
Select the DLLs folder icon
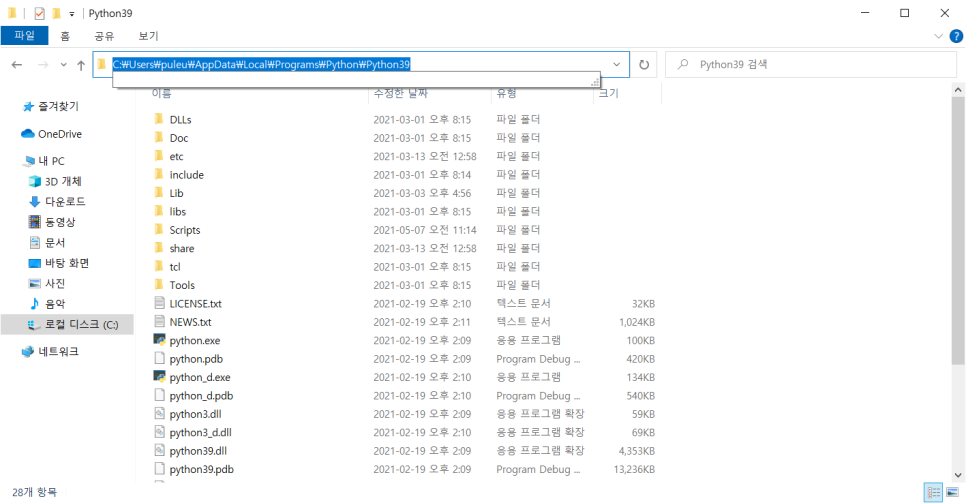[x=159, y=119]
